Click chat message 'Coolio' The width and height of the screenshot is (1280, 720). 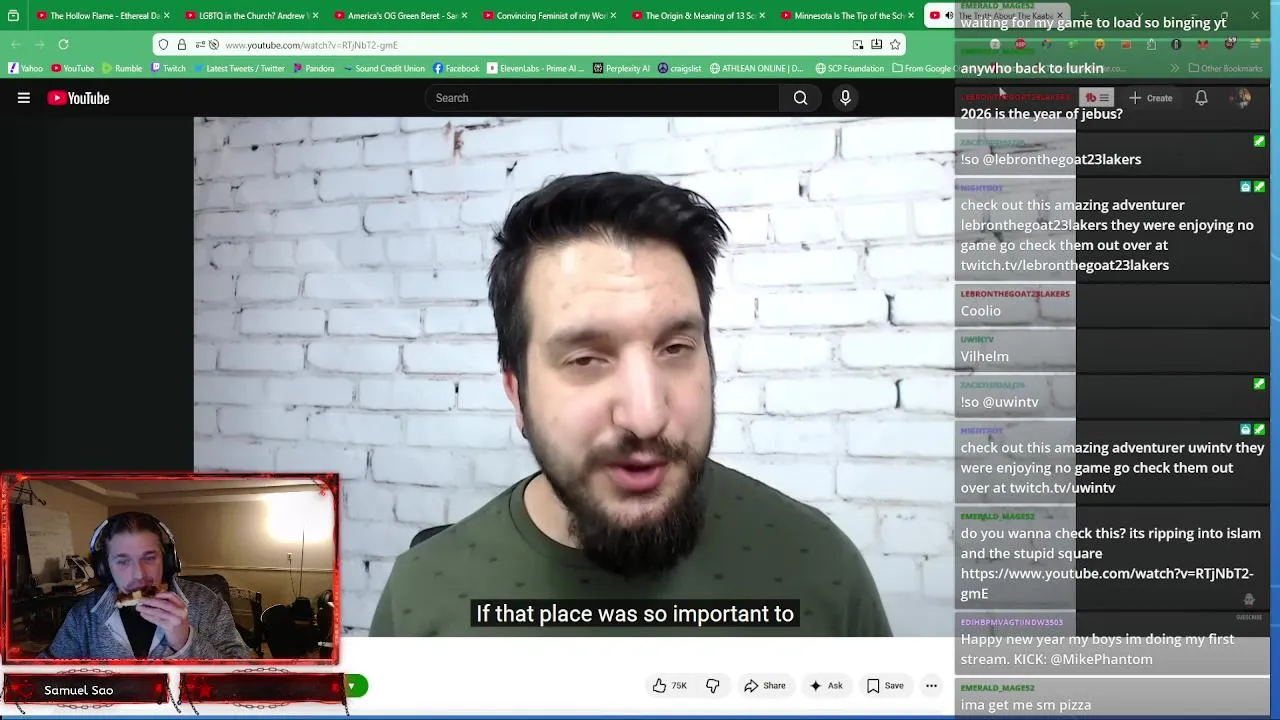(980, 311)
